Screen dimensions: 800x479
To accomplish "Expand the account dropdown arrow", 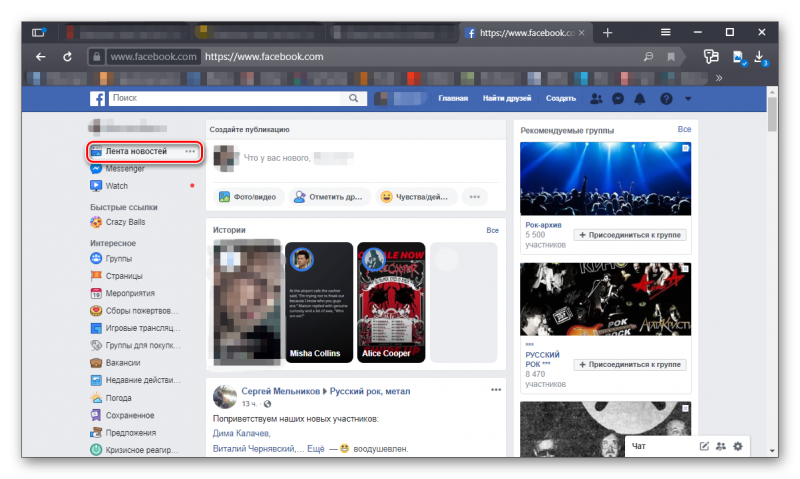I will [688, 99].
